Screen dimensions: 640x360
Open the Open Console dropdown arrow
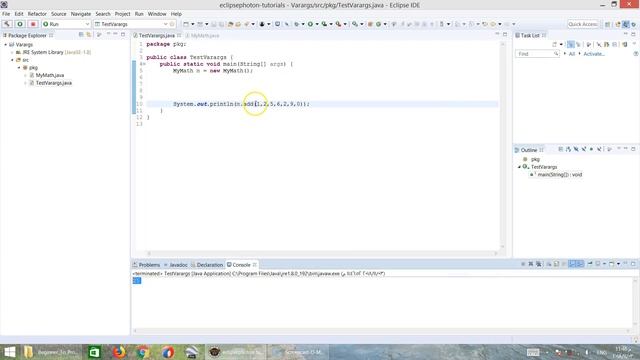coord(618,264)
